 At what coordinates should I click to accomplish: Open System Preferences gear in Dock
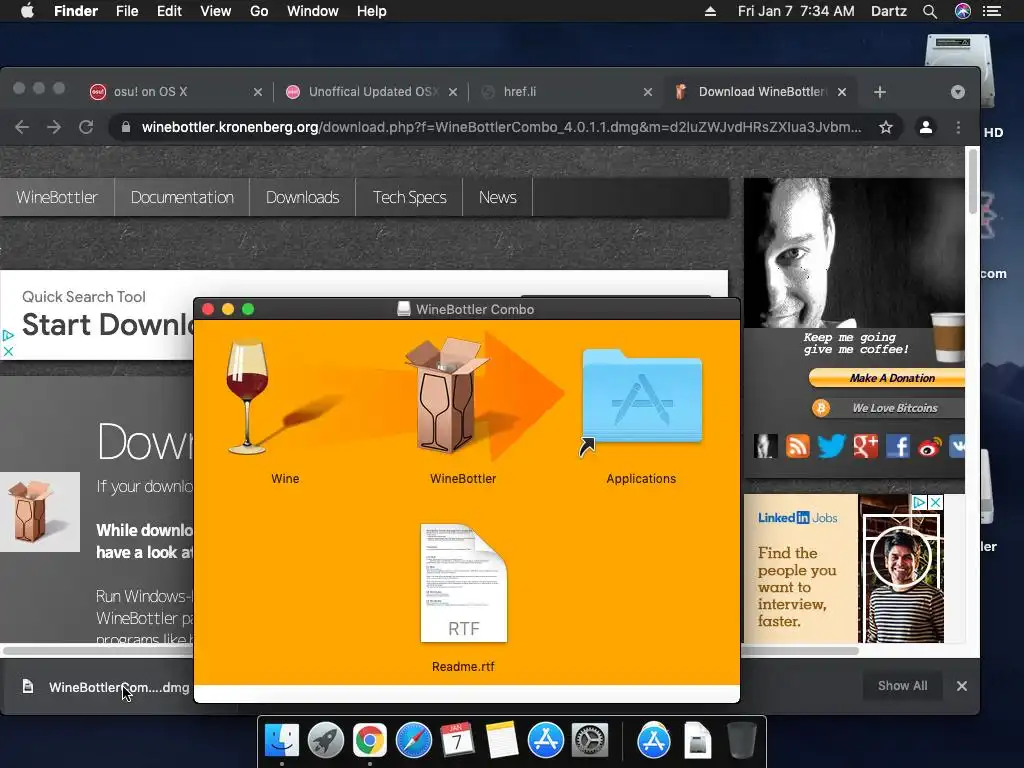(590, 741)
